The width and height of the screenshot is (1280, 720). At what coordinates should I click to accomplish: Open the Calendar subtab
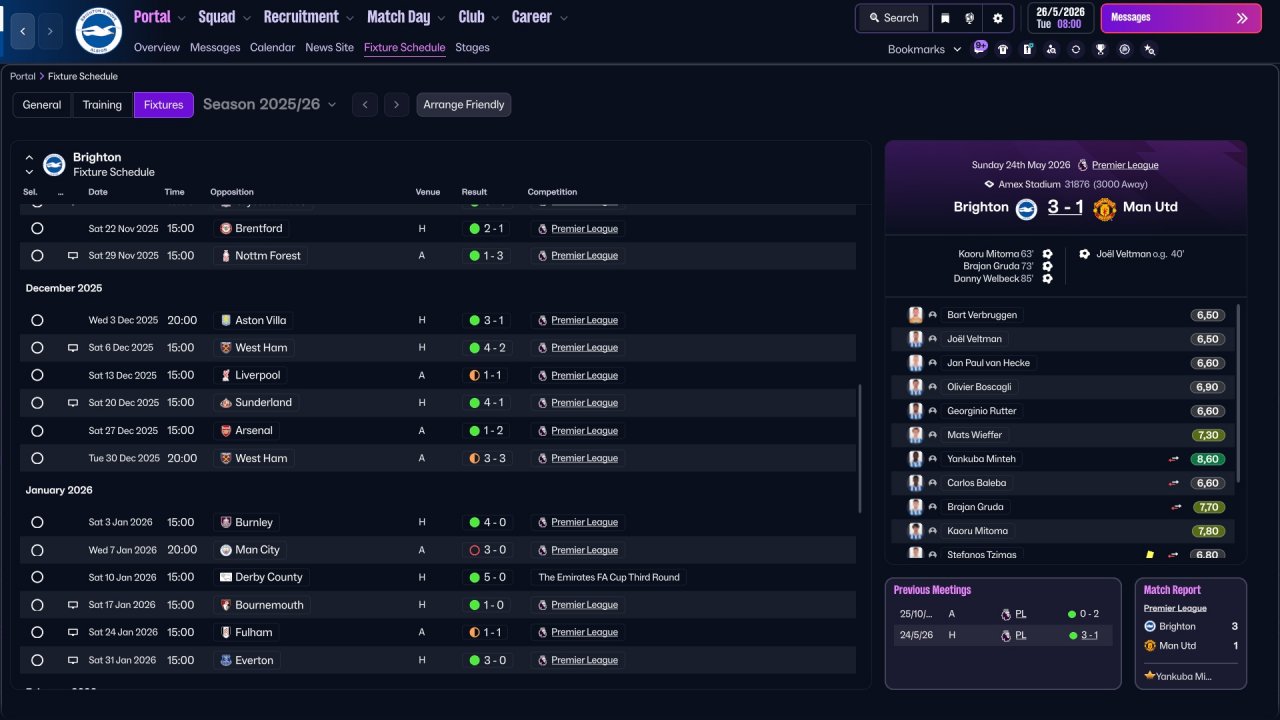coord(272,47)
